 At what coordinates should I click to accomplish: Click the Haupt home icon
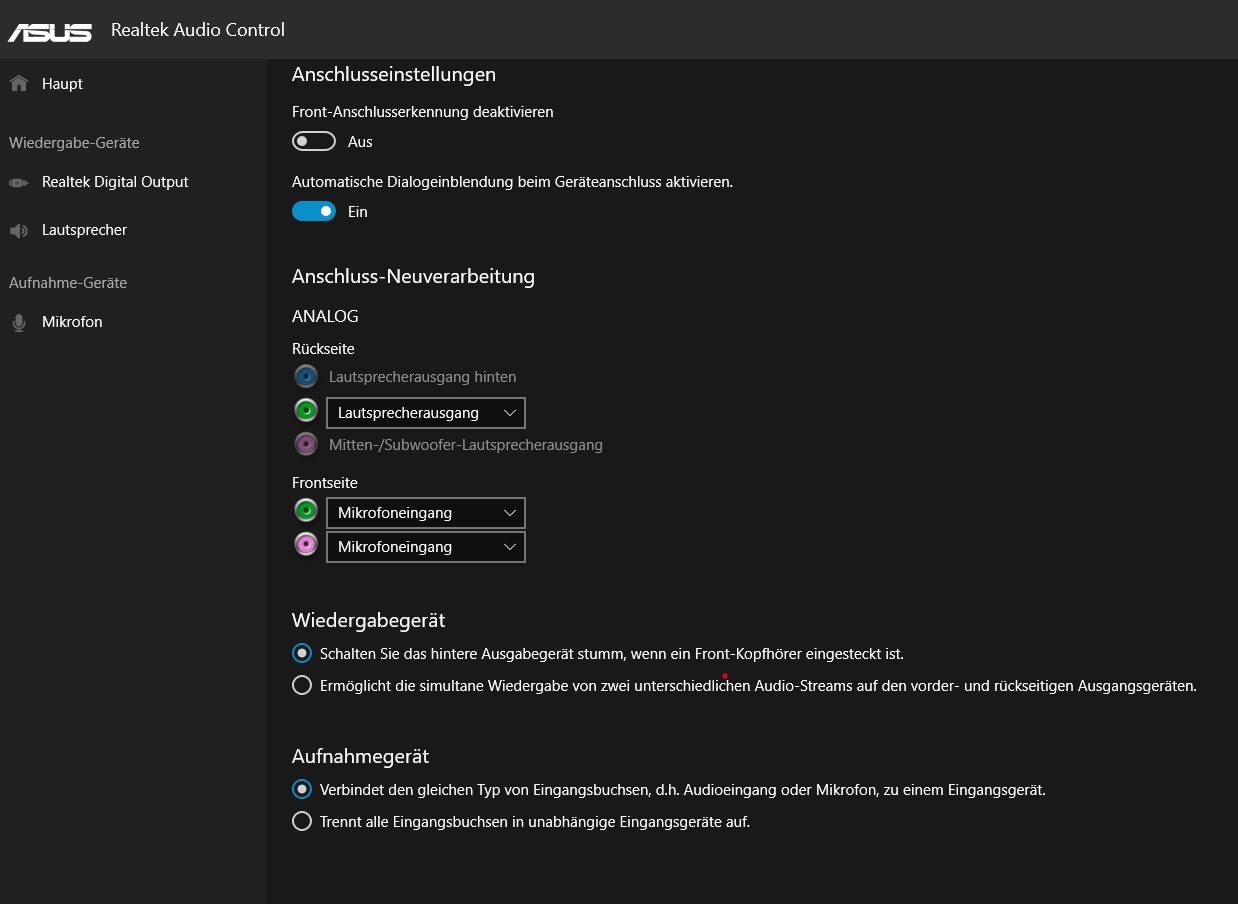pyautogui.click(x=18, y=84)
